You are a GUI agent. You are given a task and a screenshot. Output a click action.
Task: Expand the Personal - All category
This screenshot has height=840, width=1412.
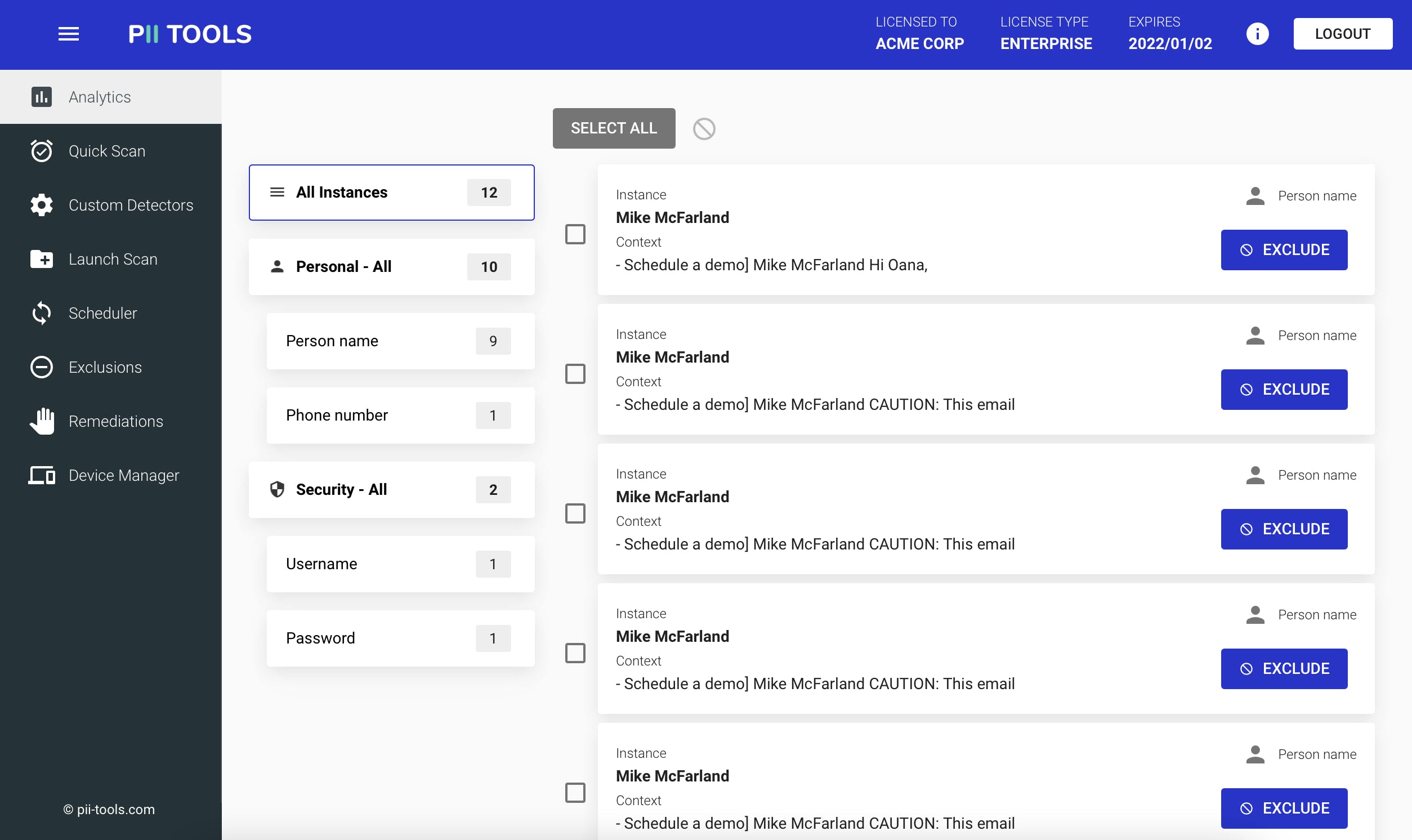(391, 267)
